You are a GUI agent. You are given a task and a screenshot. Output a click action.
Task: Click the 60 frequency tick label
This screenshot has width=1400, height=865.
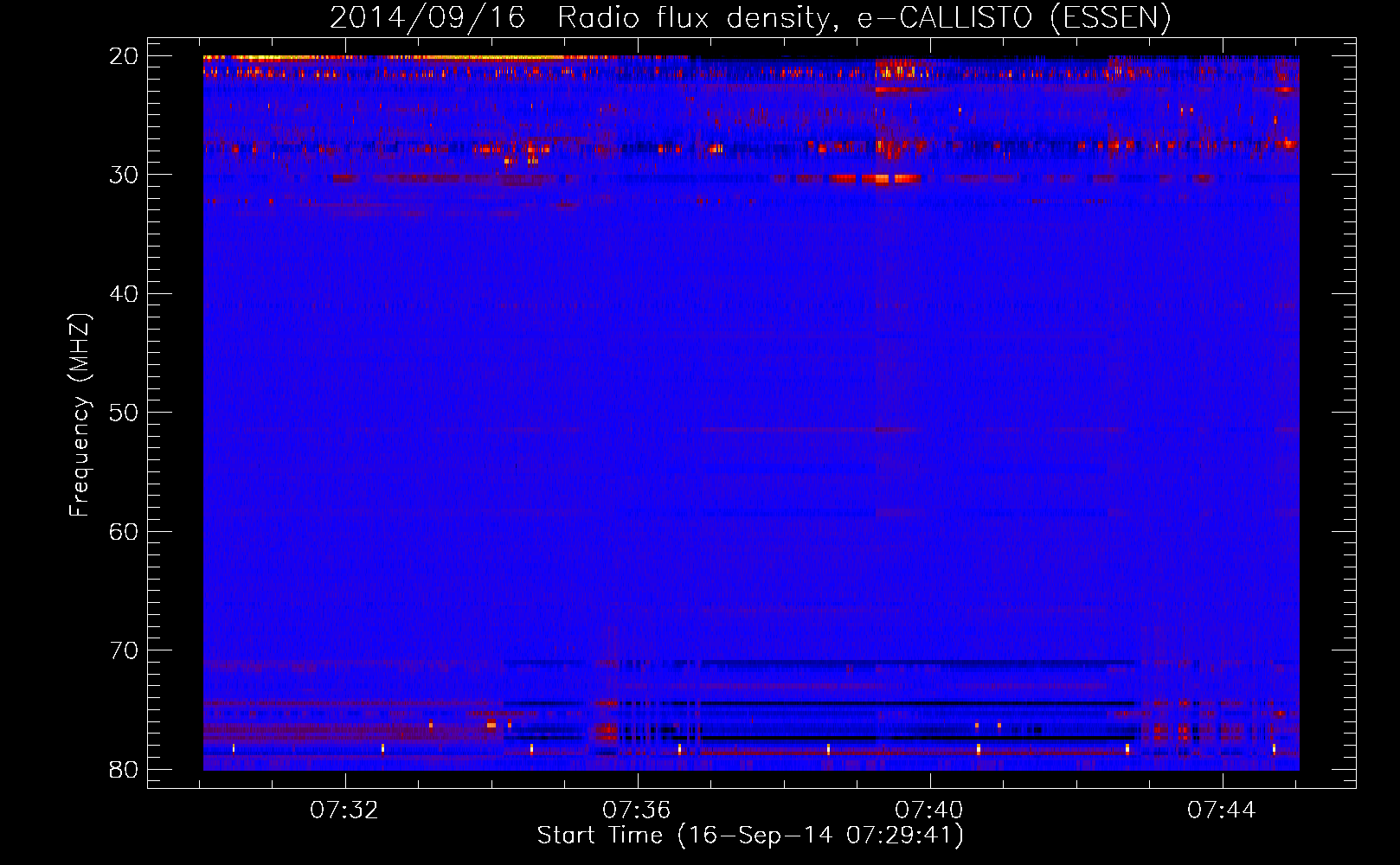[125, 532]
